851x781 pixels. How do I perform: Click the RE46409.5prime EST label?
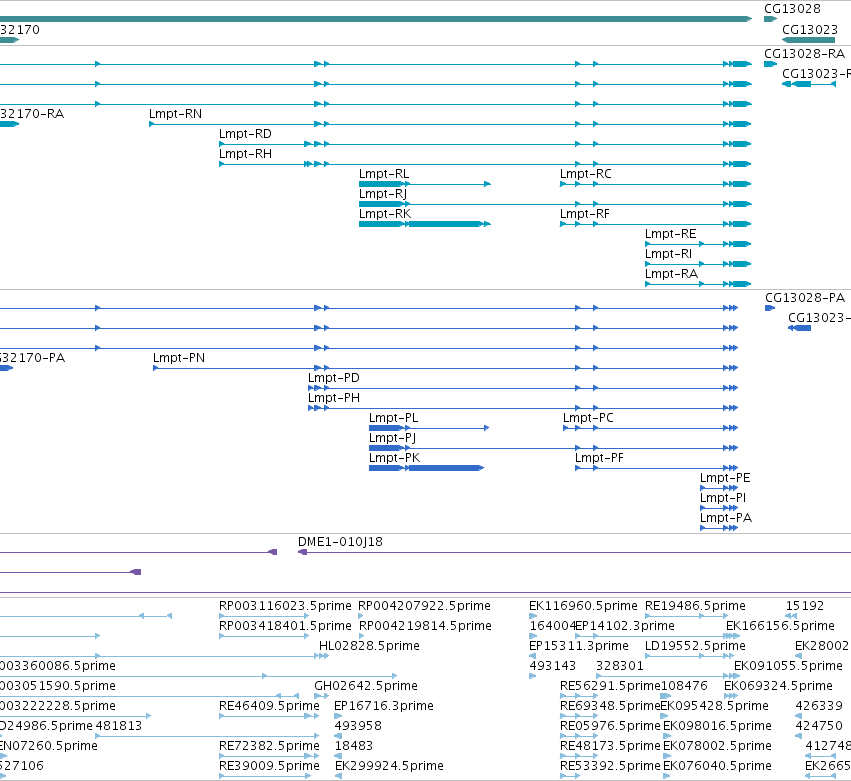[x=269, y=706]
